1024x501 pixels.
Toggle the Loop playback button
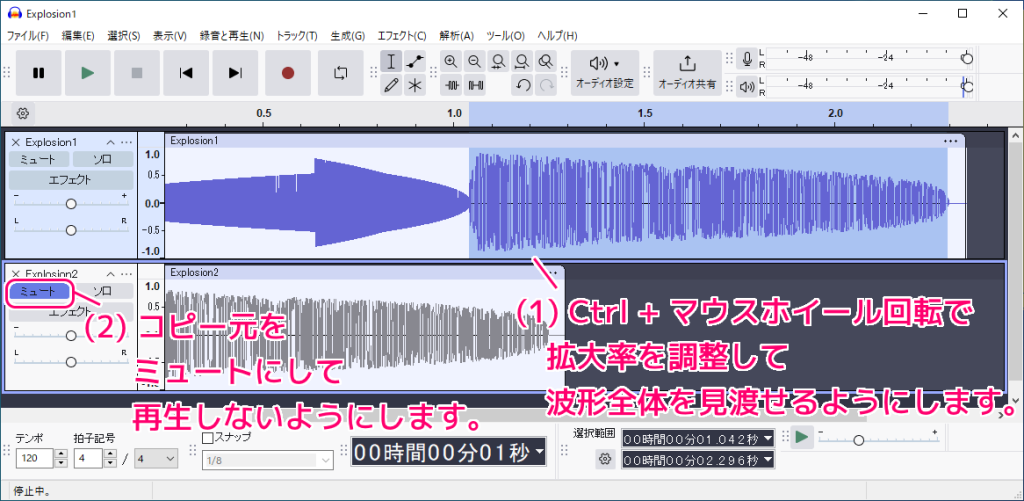pos(341,73)
